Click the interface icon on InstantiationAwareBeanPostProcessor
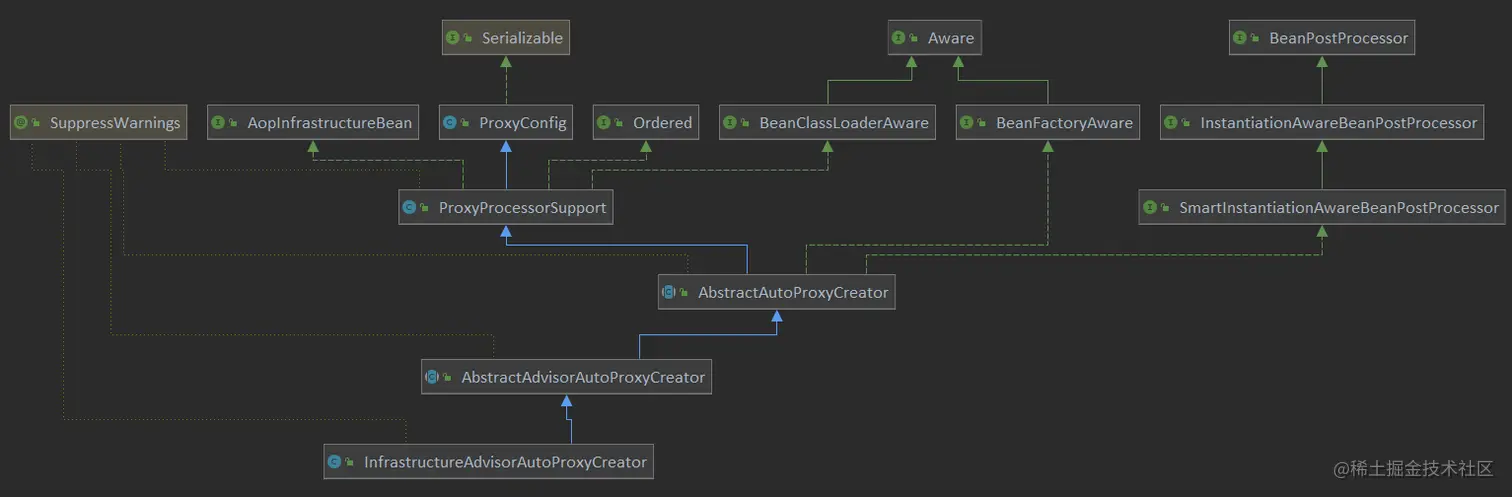Viewport: 1512px width, 497px height. tap(1172, 123)
